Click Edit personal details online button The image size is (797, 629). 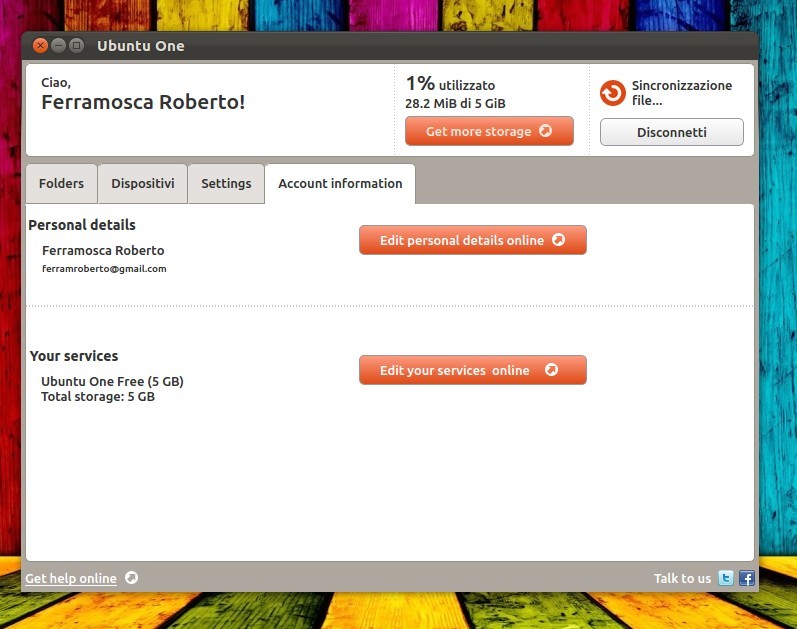click(473, 240)
